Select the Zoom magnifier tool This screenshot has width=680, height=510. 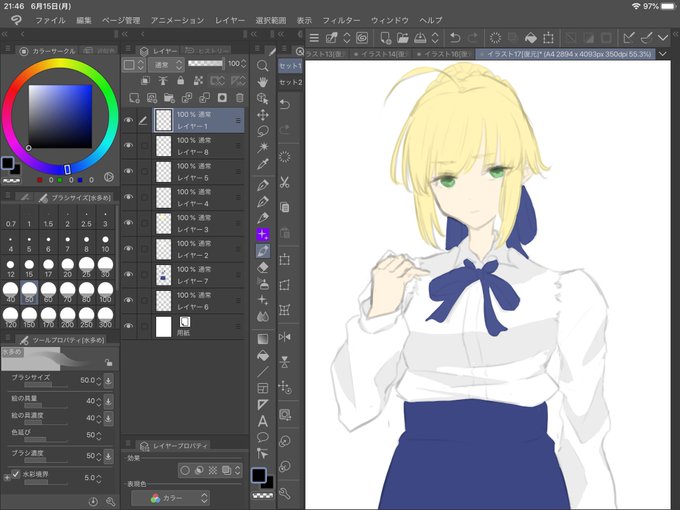262,65
